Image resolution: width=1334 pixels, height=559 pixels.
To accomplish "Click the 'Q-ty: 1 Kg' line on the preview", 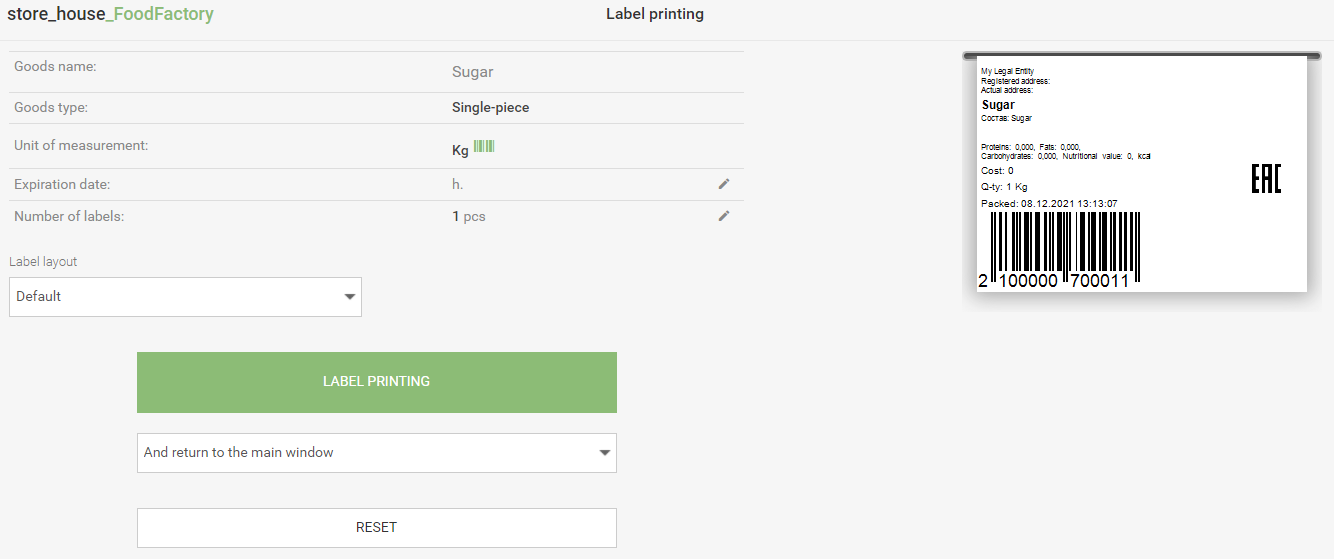I will pyautogui.click(x=1004, y=187).
